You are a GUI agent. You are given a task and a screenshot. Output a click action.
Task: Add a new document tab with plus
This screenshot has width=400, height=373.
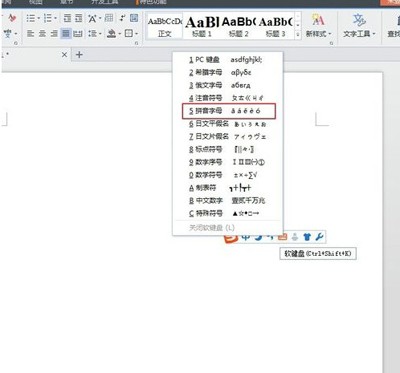coord(79,54)
